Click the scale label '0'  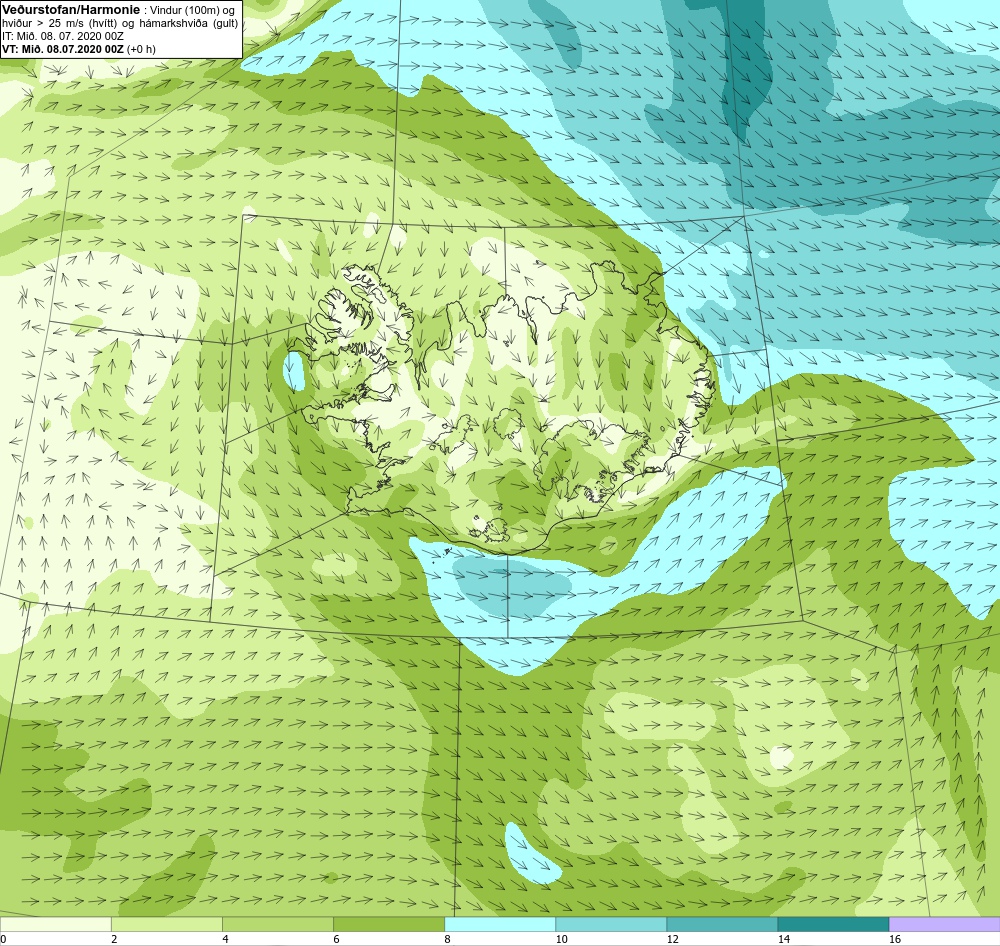click(x=3, y=939)
